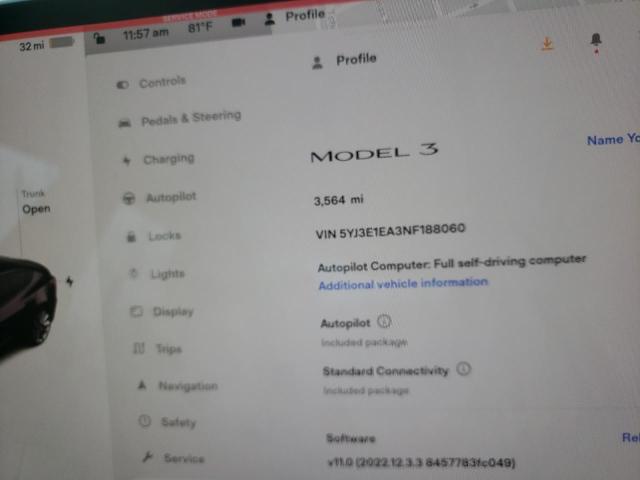Tap Included package under Standard Connectivity
The height and width of the screenshot is (480, 640).
[366, 390]
